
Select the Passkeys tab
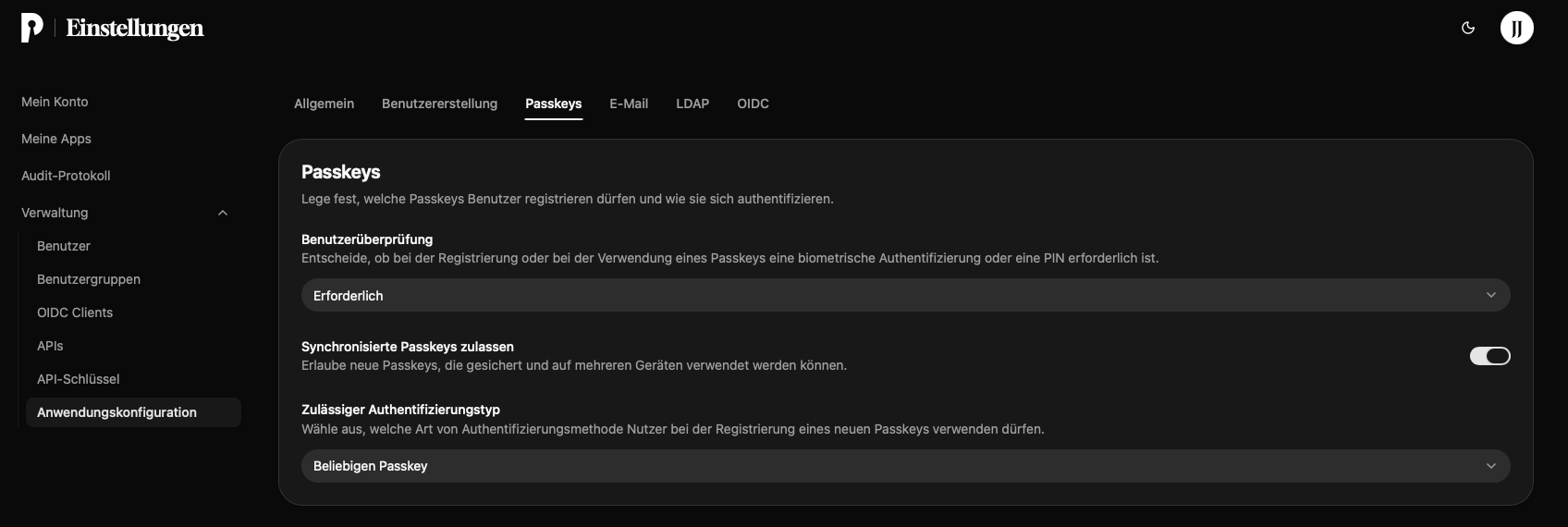553,104
